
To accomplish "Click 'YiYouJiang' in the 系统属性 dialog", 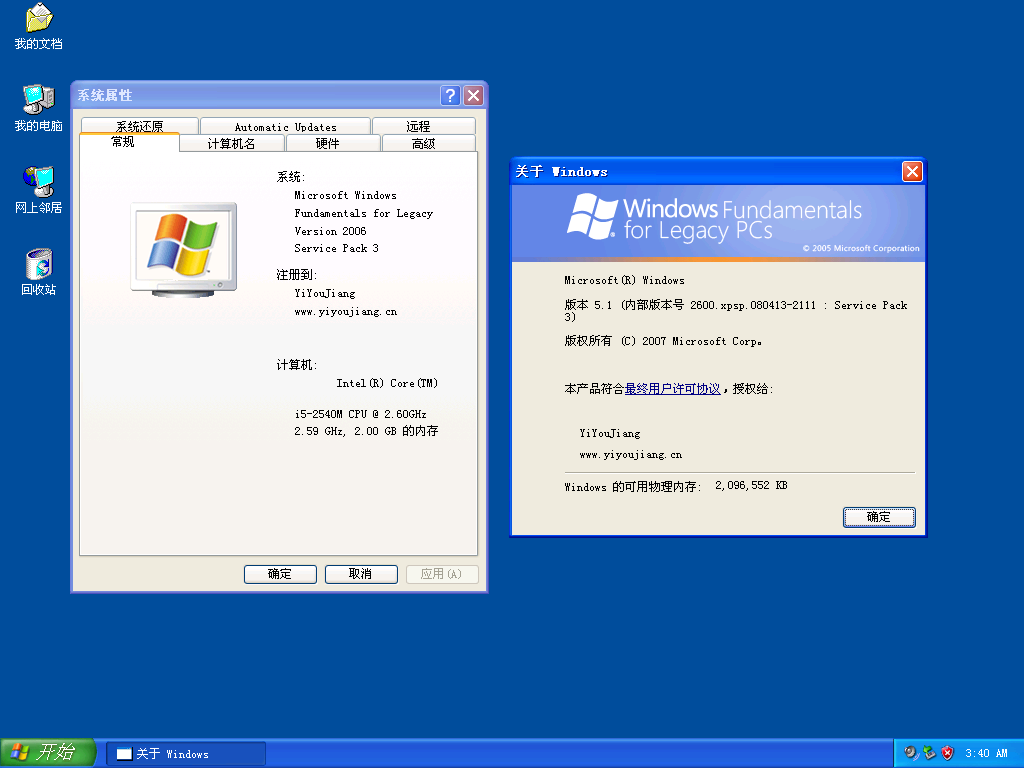I will point(325,294).
